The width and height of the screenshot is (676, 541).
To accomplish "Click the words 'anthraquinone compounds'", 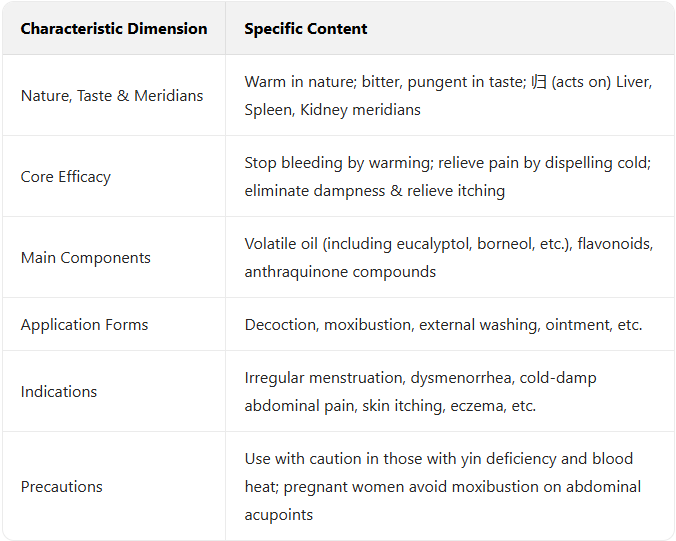I will click(340, 272).
